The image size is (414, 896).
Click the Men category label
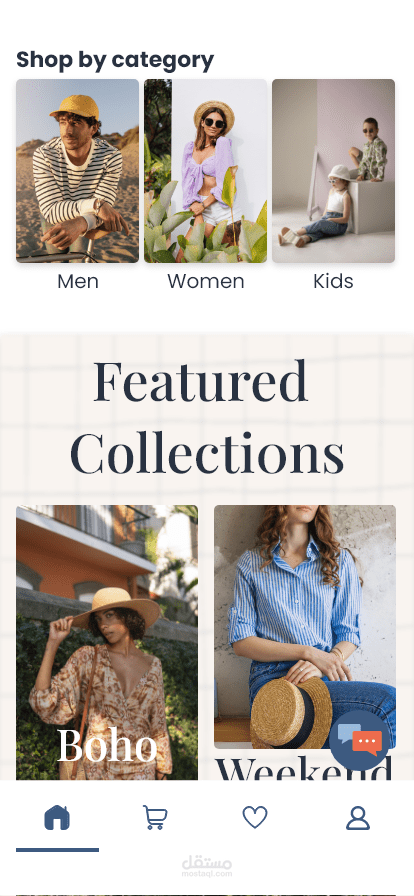[x=78, y=281]
